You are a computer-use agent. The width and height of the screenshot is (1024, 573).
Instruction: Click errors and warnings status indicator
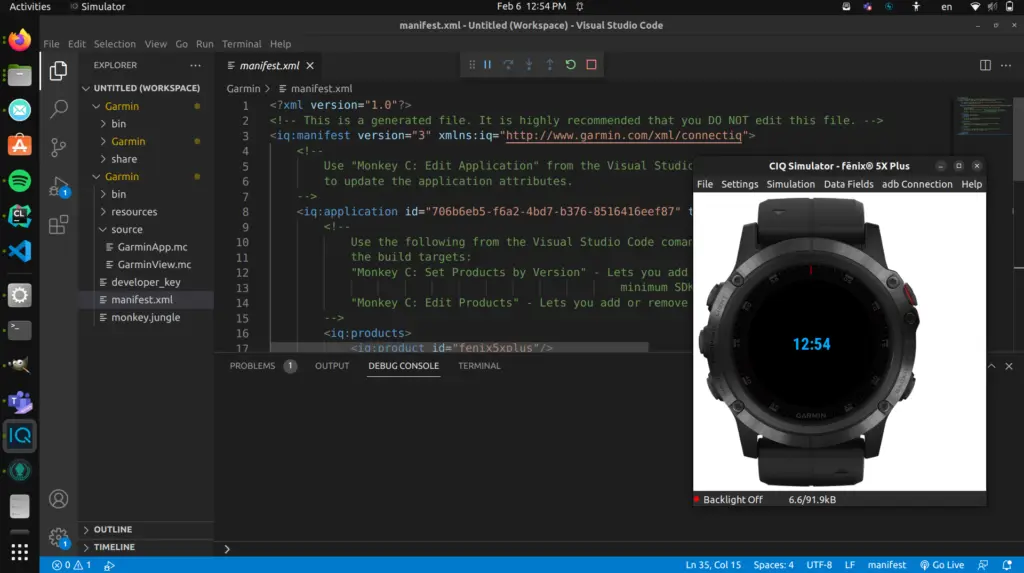point(72,565)
